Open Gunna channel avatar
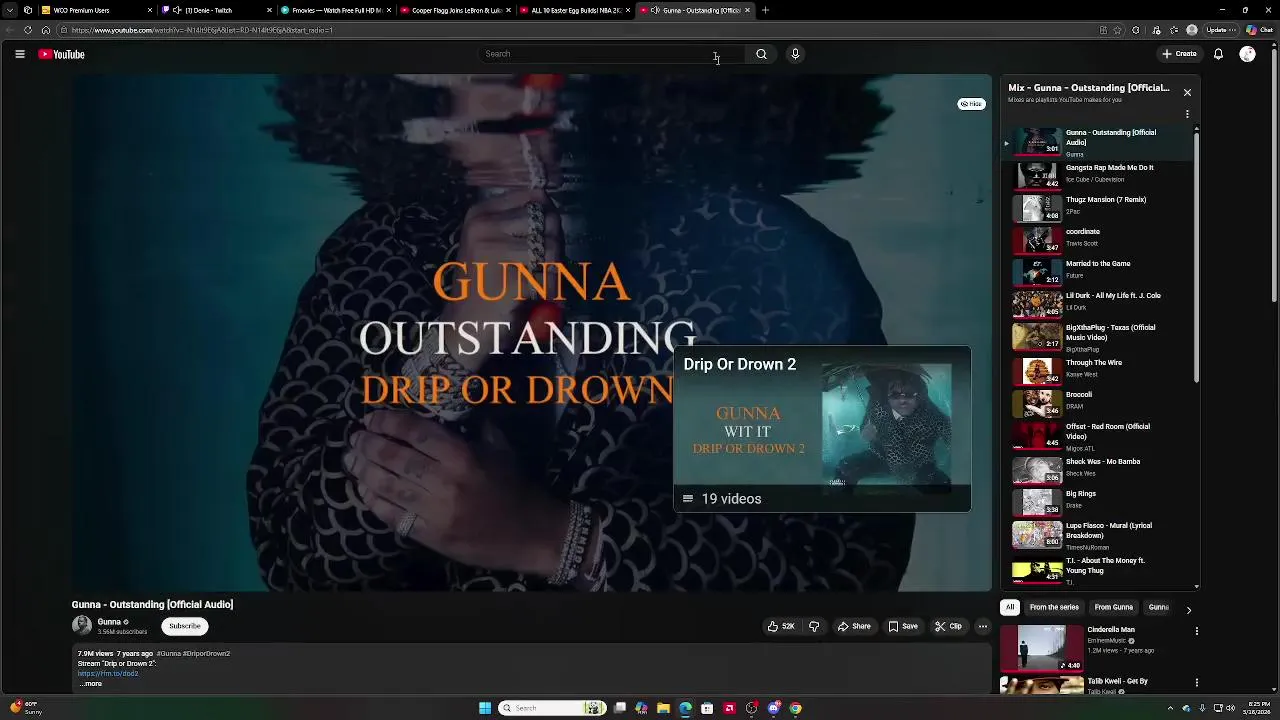The width and height of the screenshot is (1280, 720). [x=82, y=626]
